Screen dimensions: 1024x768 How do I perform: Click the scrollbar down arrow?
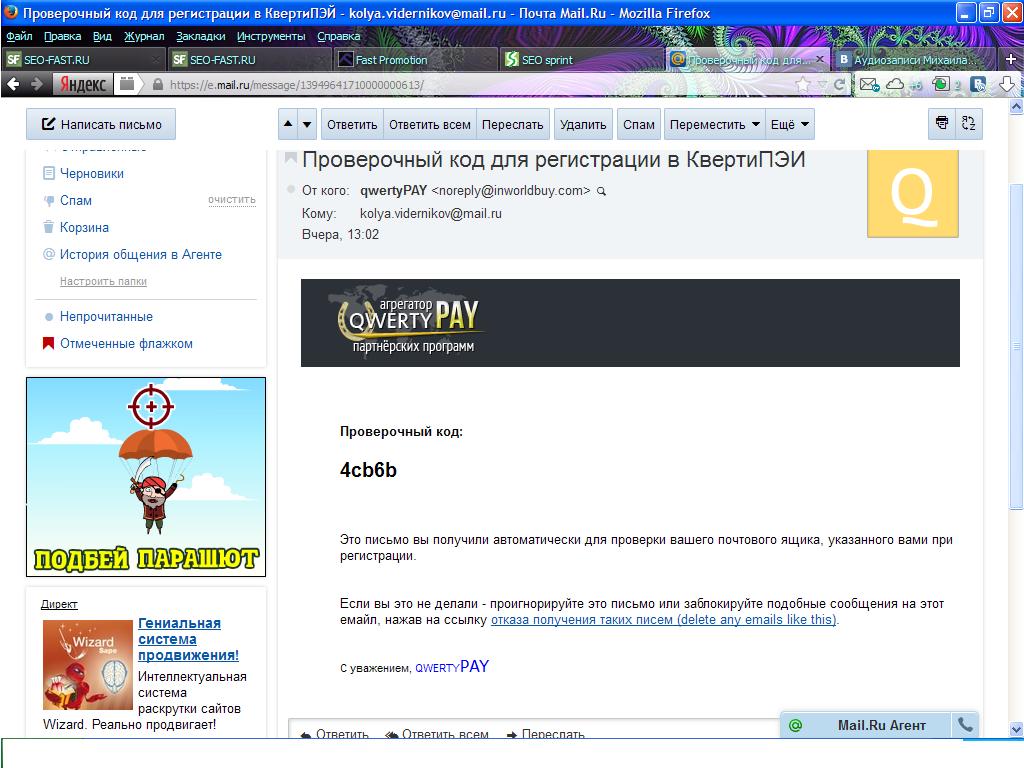(1016, 729)
